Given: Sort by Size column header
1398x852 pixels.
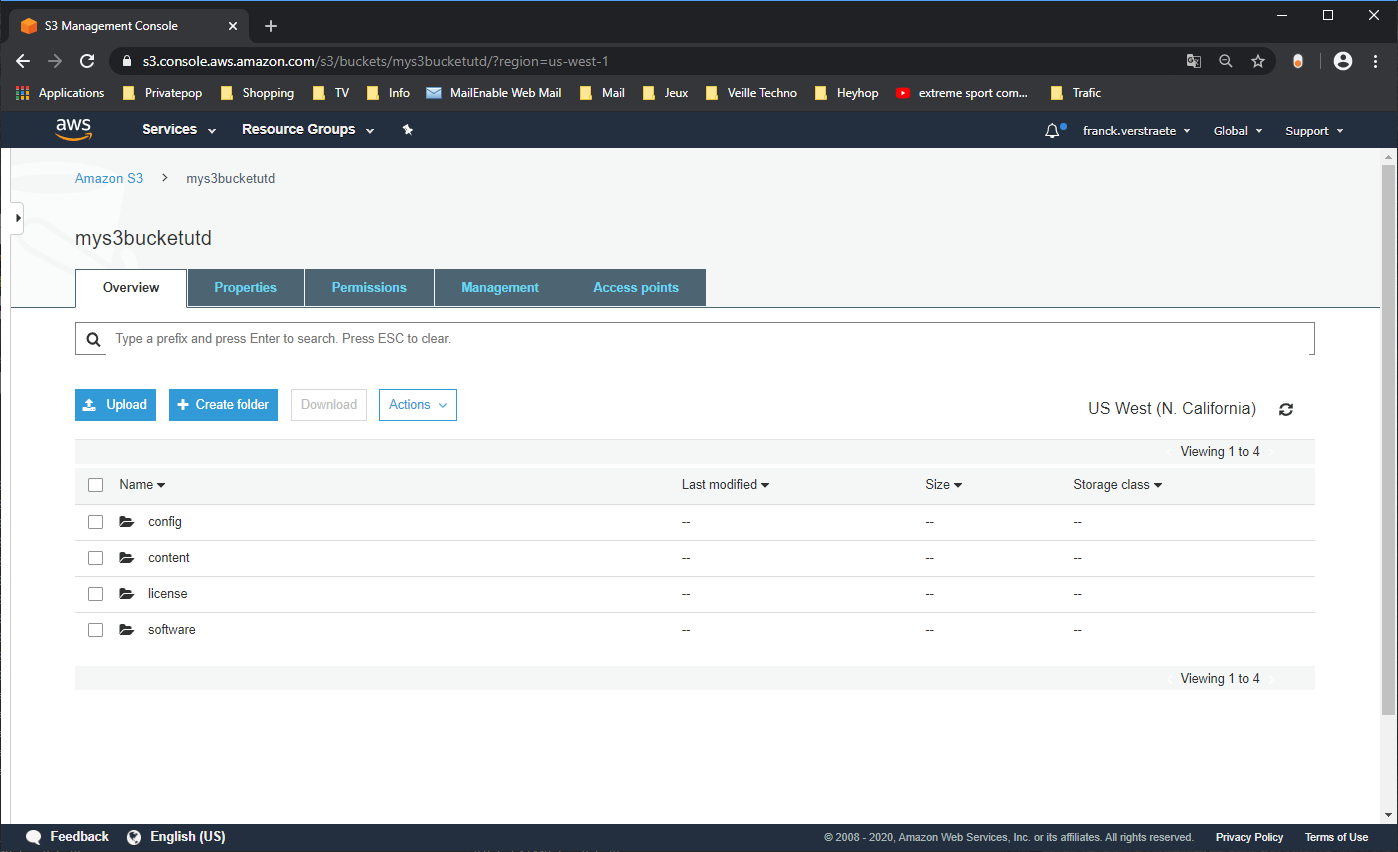Looking at the screenshot, I should [x=943, y=485].
